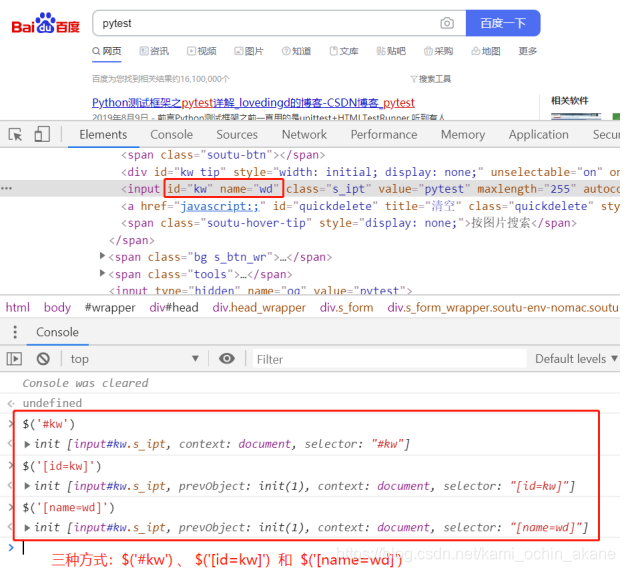Switch to the Console panel tab in DevTools

pos(171,134)
